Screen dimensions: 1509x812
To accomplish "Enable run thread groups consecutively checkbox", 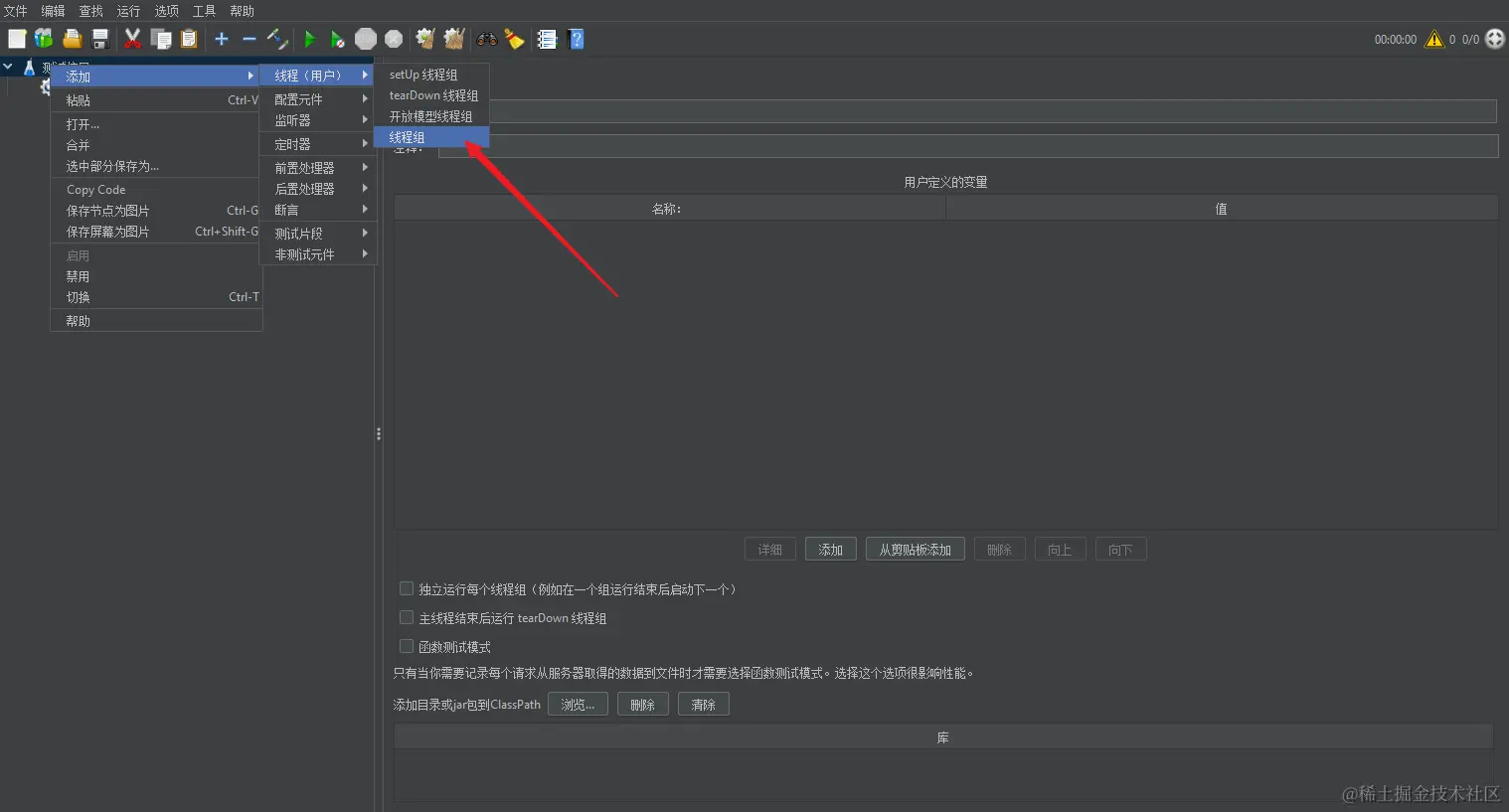I will tap(407, 588).
